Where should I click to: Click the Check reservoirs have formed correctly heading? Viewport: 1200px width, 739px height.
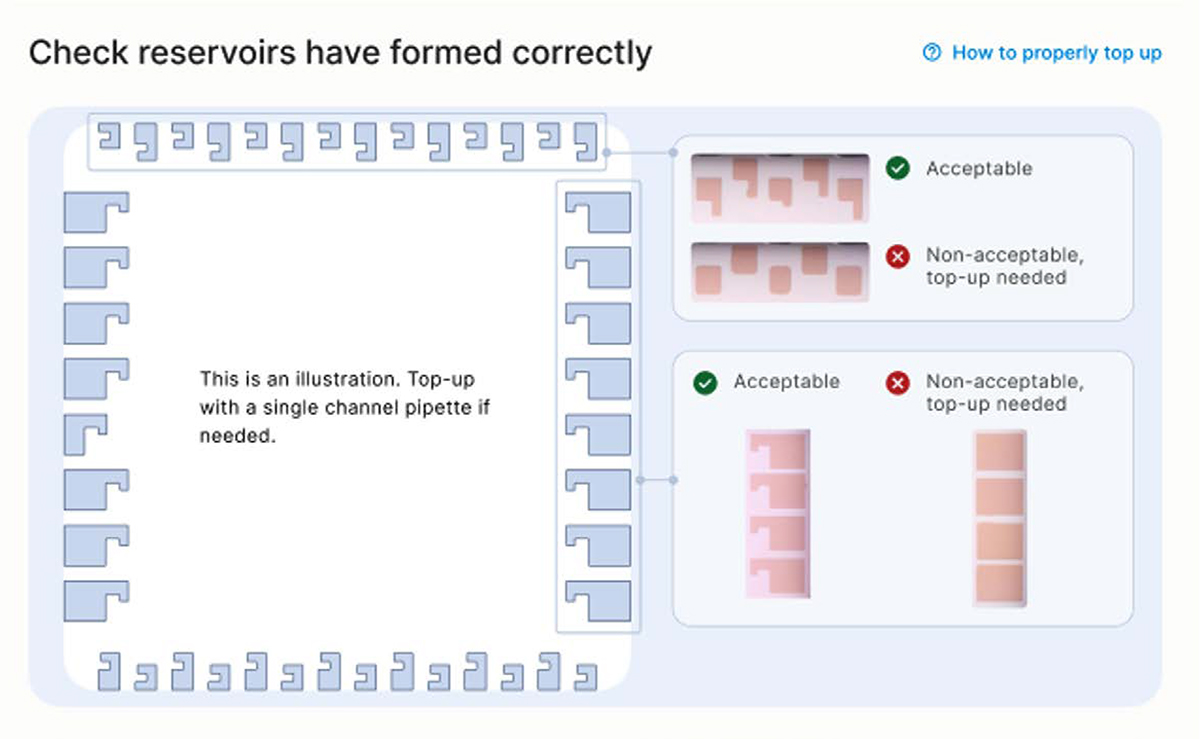click(340, 52)
